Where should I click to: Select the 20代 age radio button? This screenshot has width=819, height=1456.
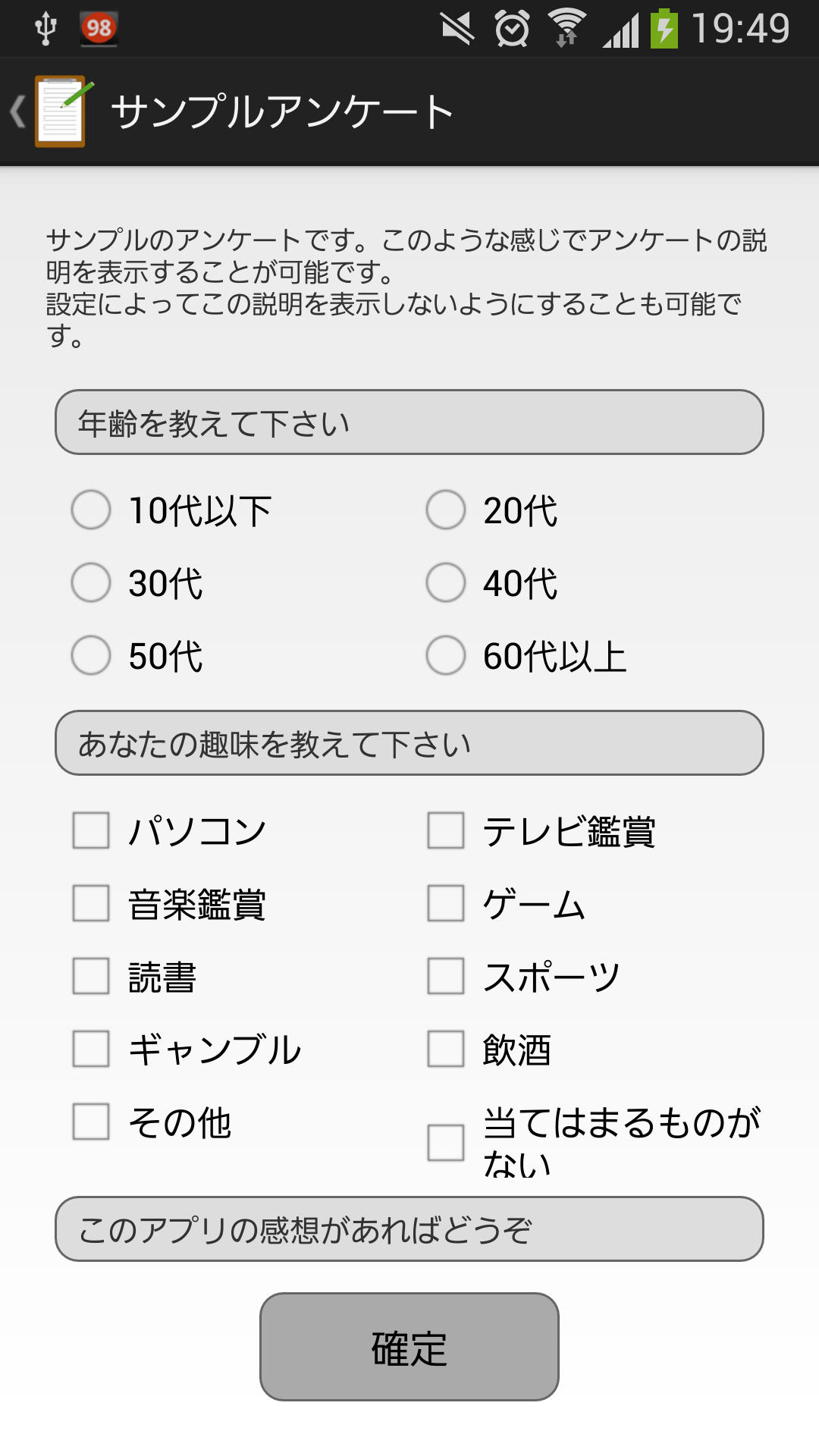446,510
